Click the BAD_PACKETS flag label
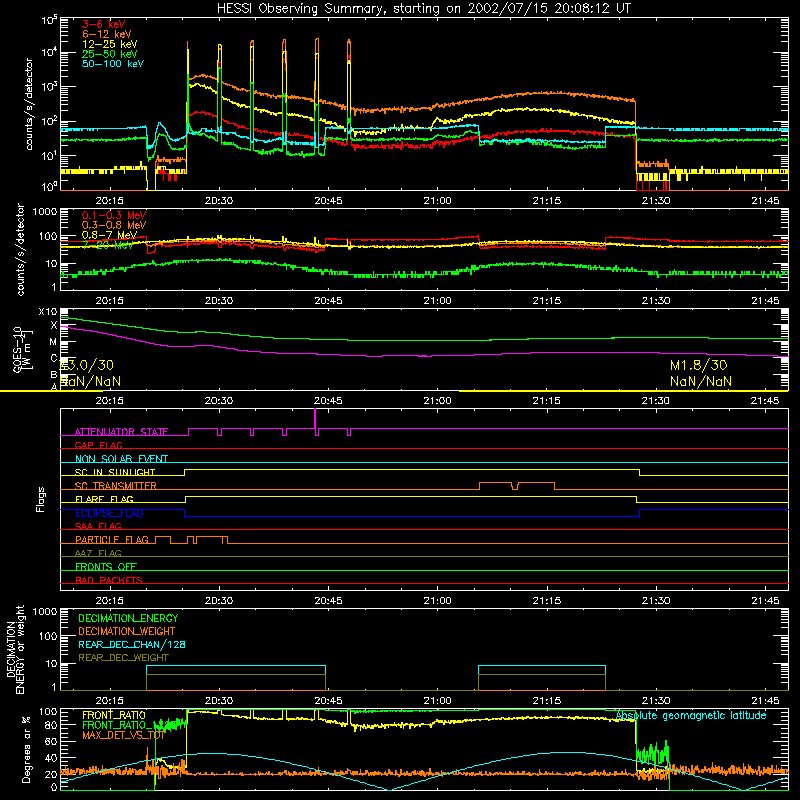This screenshot has height=800, width=800. click(x=109, y=580)
